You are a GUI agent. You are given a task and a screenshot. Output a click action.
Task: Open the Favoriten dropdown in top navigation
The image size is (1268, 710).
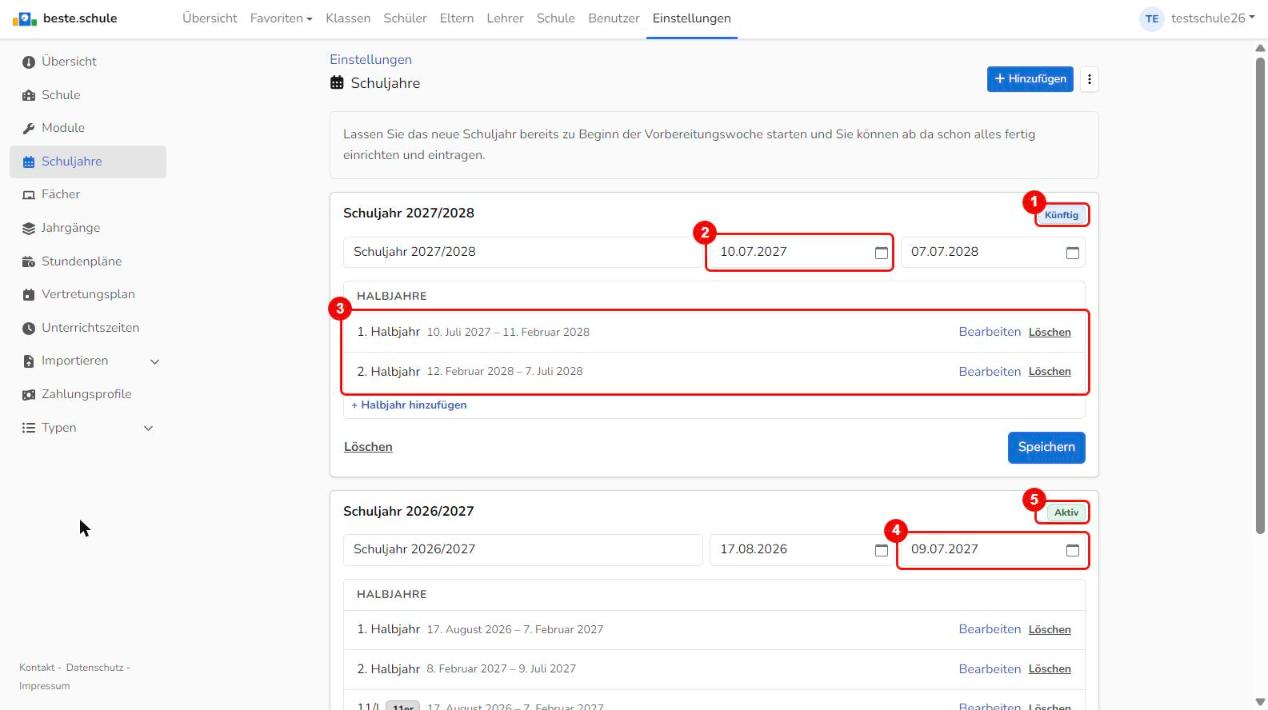281,18
